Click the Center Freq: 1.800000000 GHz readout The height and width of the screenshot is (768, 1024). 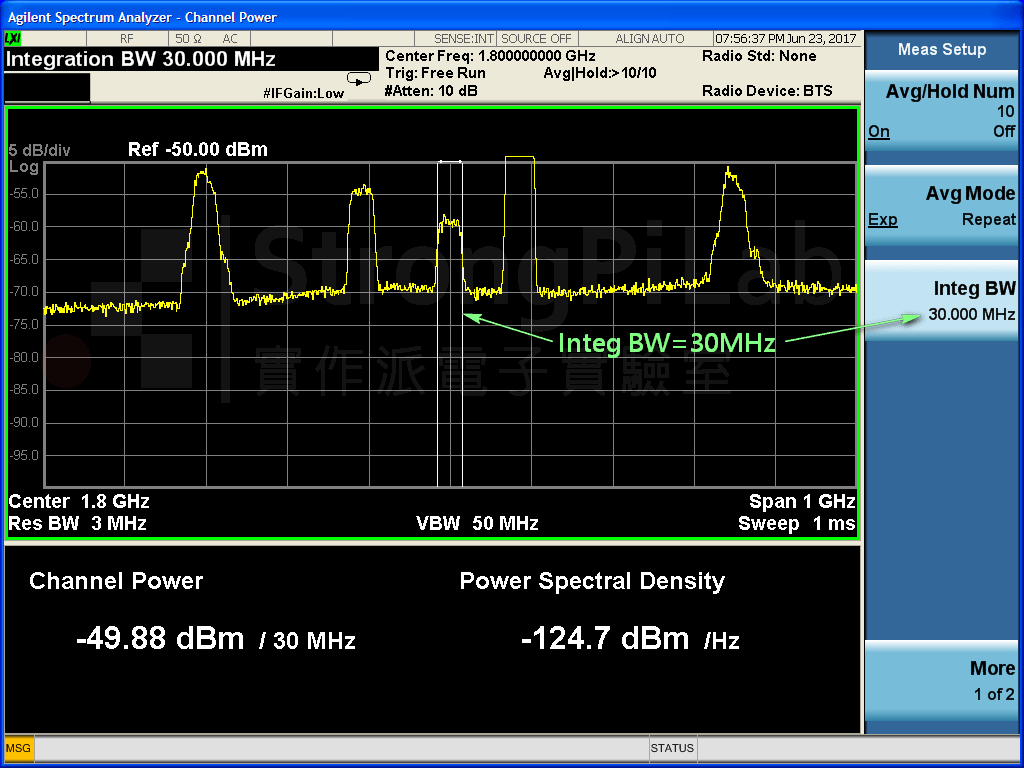point(490,56)
